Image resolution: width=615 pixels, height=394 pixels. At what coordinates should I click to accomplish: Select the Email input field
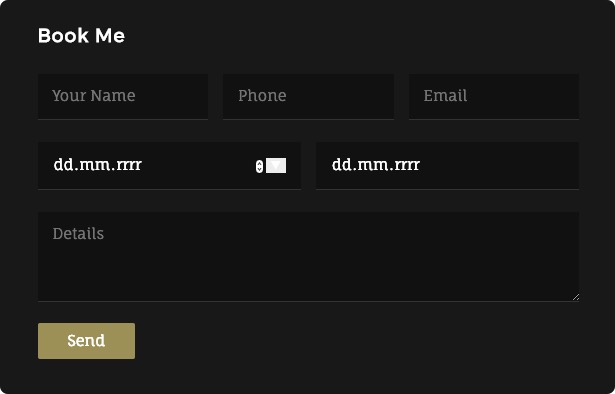(x=494, y=96)
